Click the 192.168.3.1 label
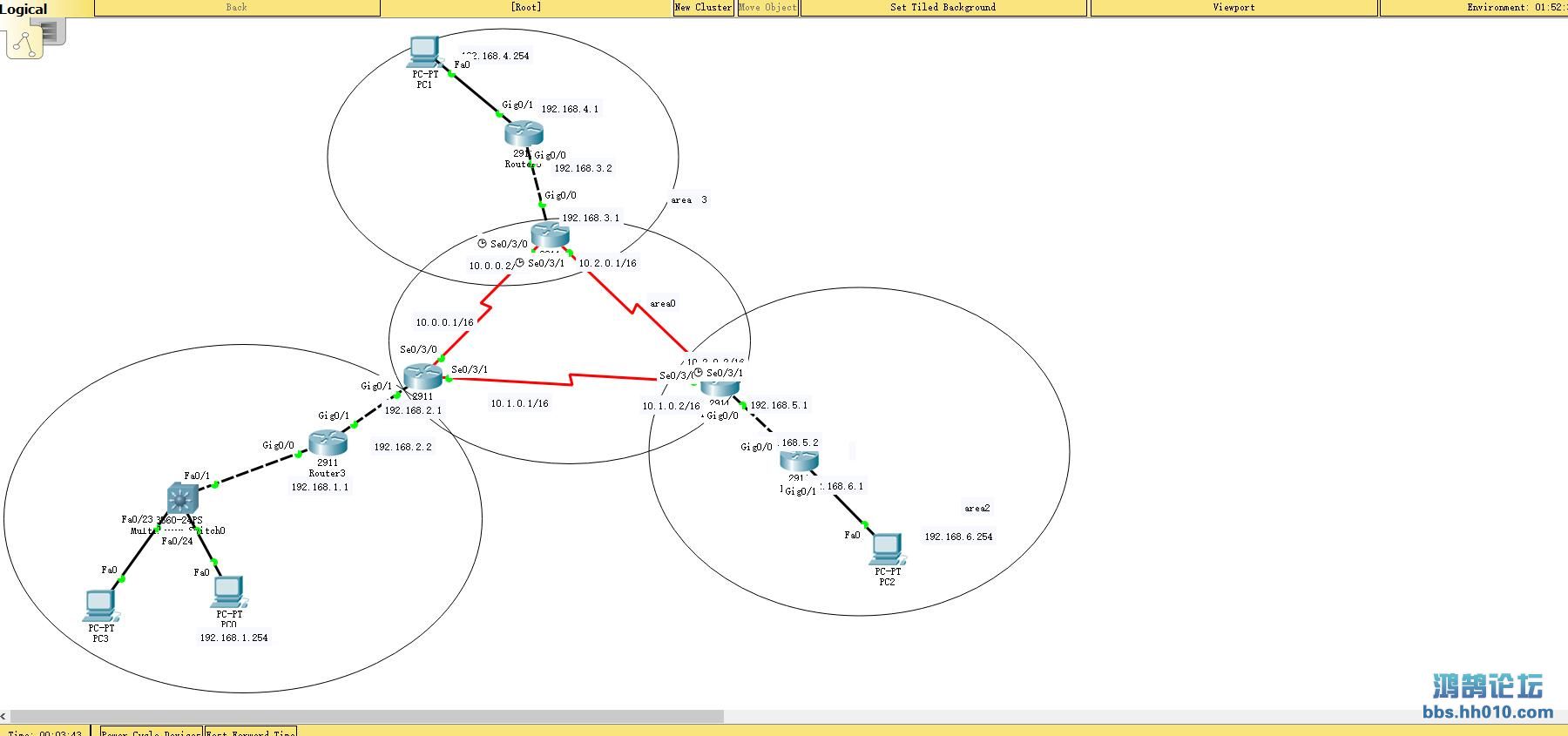The height and width of the screenshot is (736, 1568). click(x=591, y=218)
